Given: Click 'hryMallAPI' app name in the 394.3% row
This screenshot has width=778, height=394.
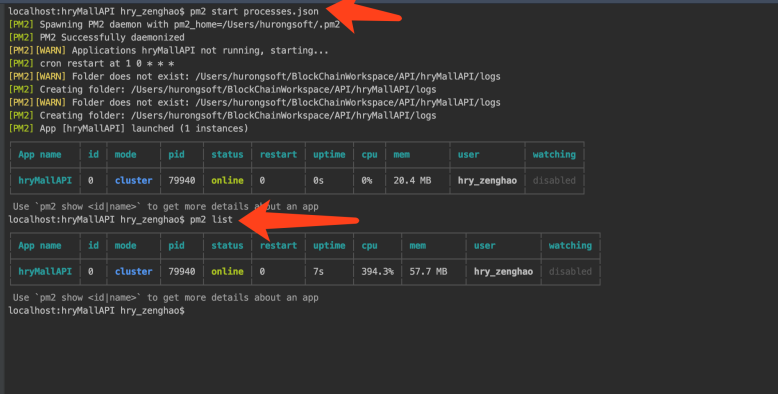Looking at the screenshot, I should point(45,271).
